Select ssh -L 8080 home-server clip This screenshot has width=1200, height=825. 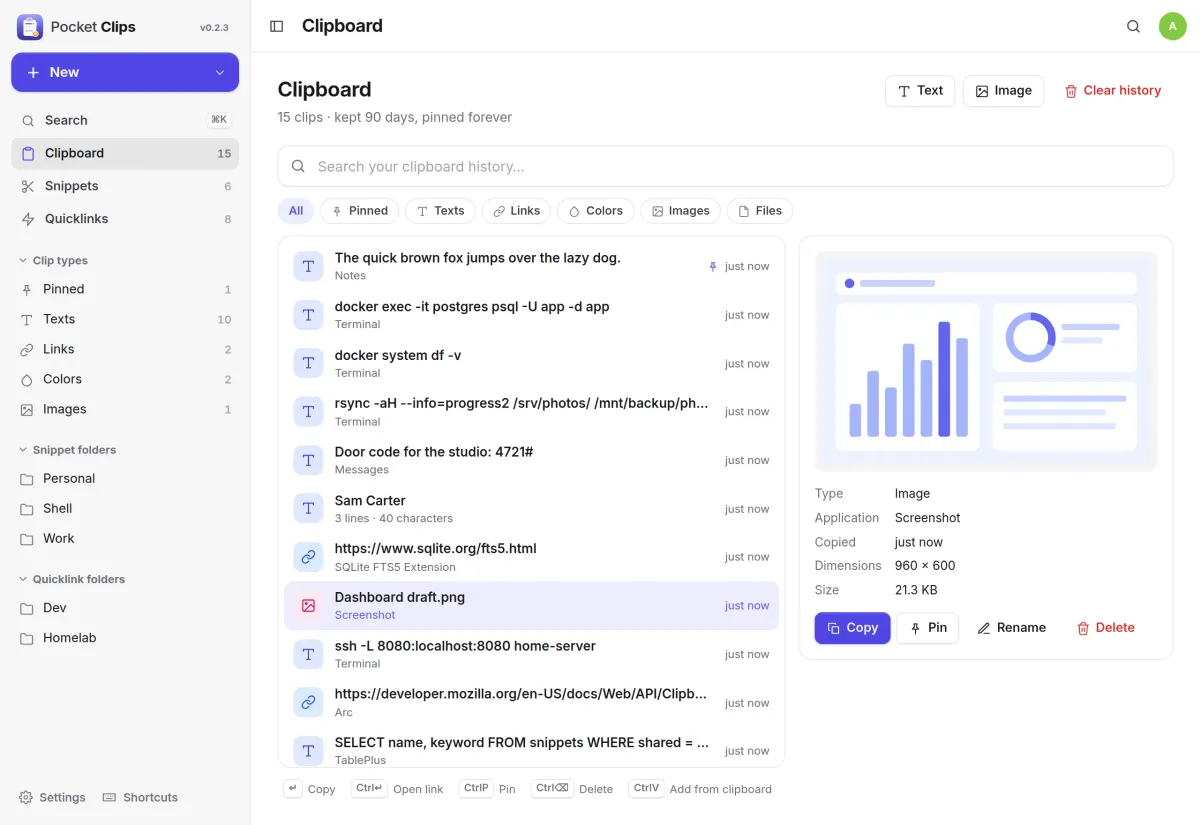click(x=531, y=654)
